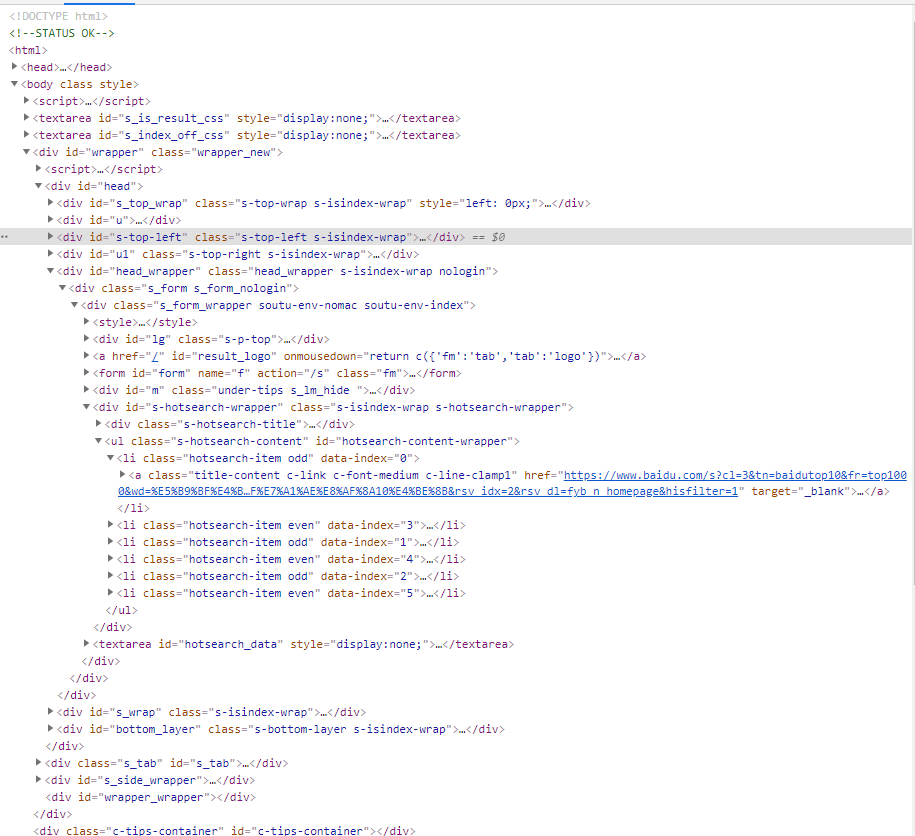Expand selected div s-top-left node
The image size is (915, 836).
(50, 236)
